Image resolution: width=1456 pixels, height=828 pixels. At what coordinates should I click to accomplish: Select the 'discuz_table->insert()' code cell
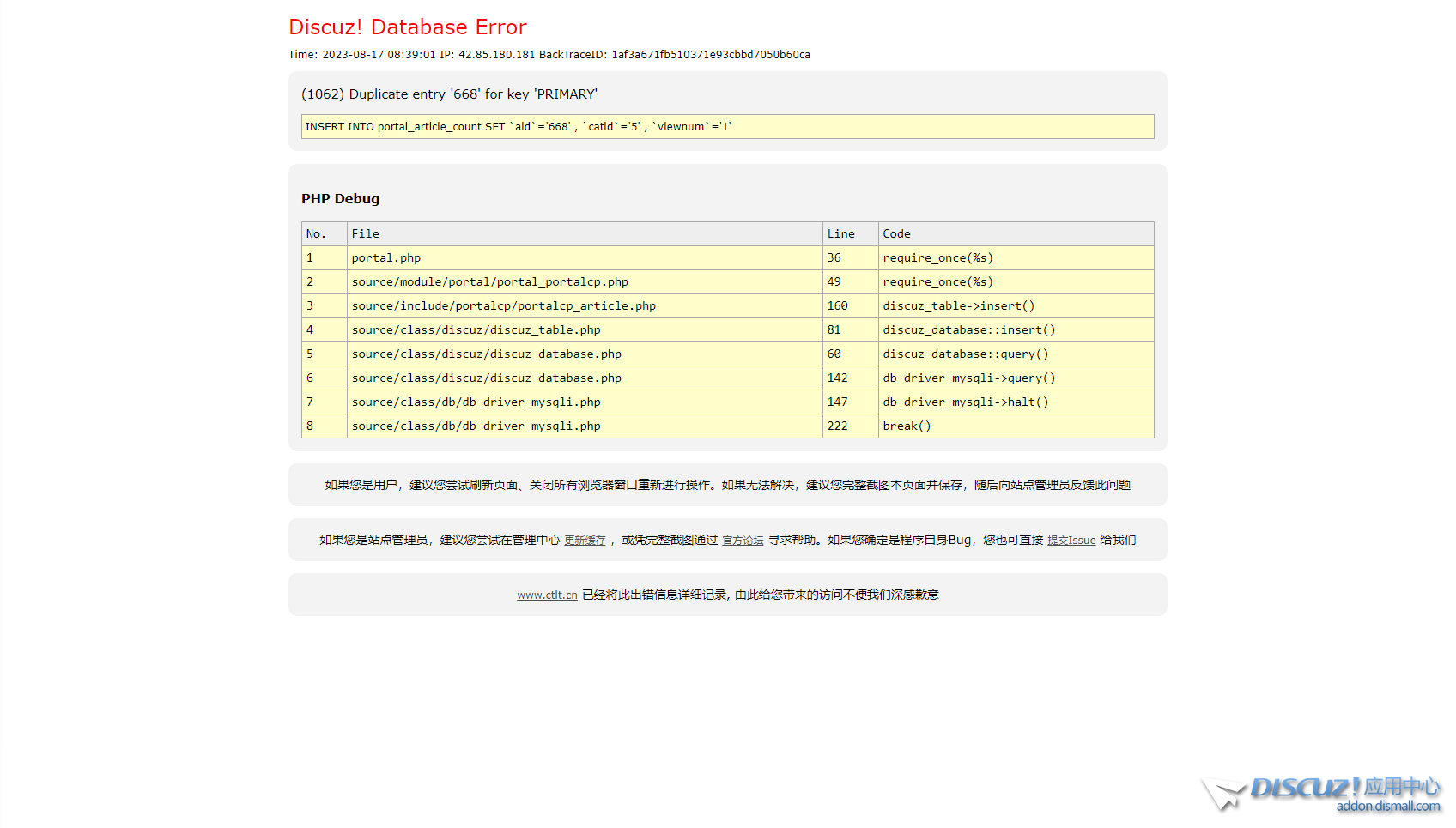click(1016, 306)
